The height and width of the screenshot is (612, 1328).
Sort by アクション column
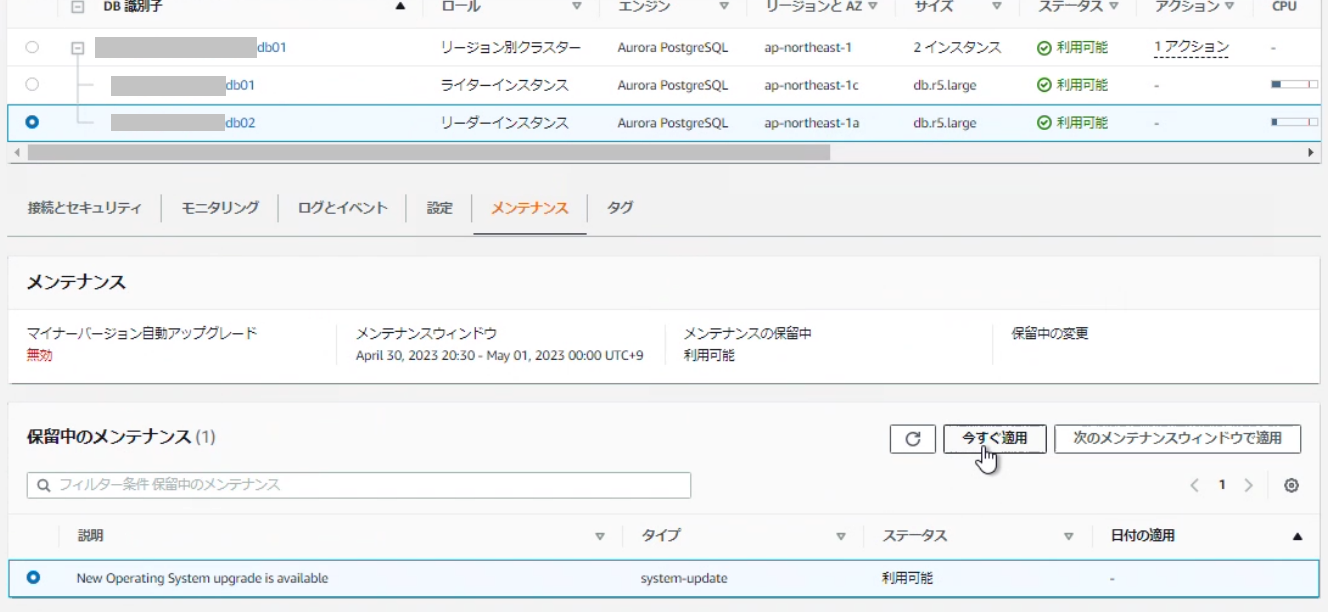[x=1229, y=7]
